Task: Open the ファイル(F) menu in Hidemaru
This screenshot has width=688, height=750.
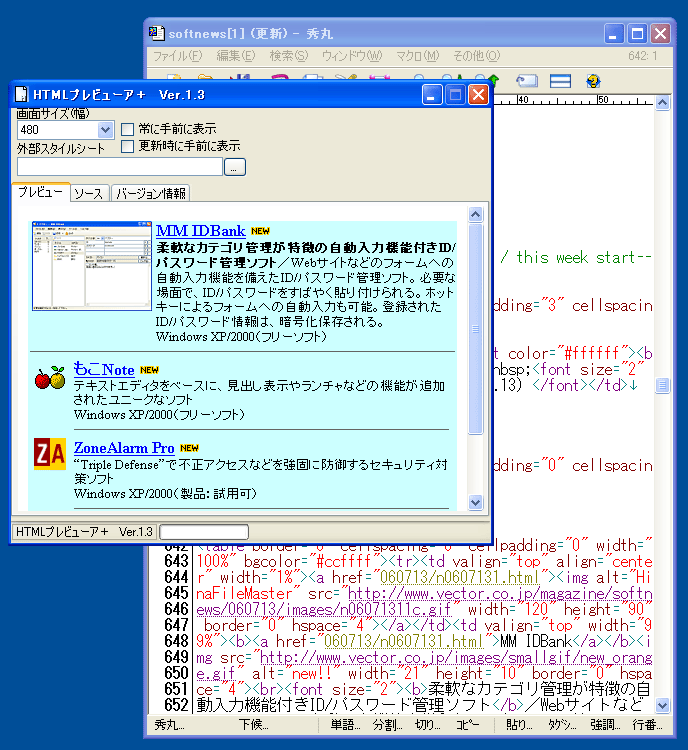Action: coord(178,56)
